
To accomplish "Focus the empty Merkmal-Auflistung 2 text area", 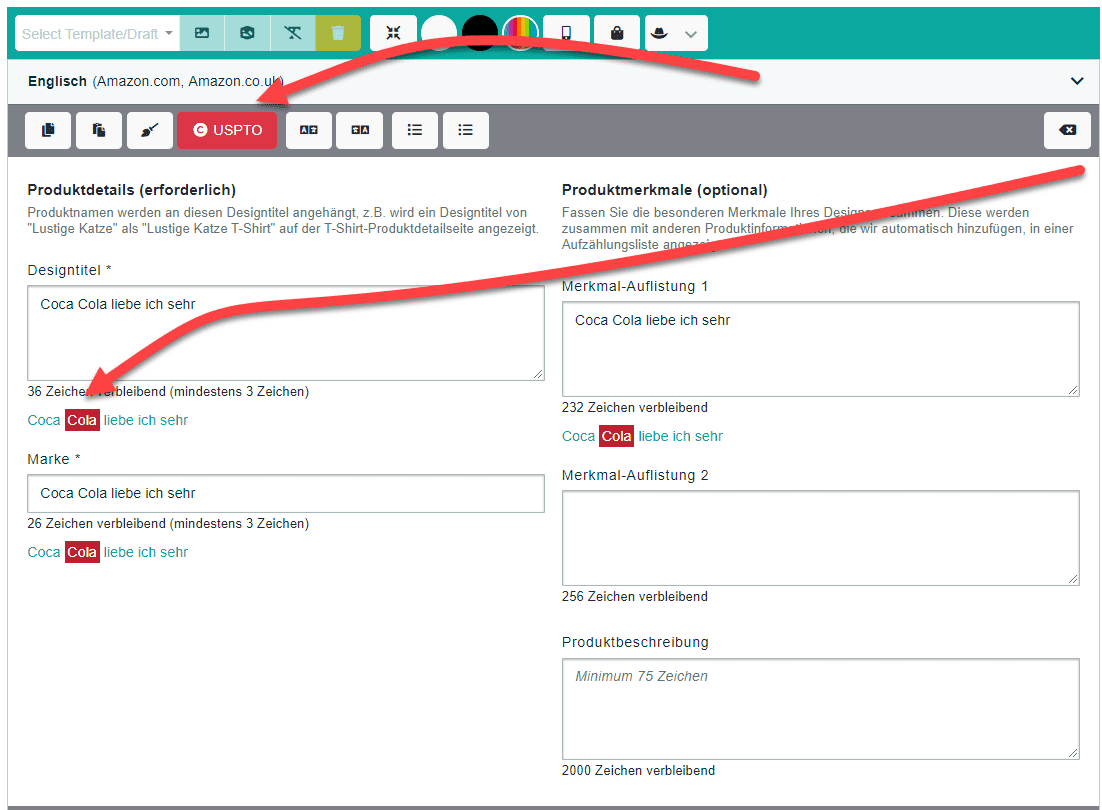I will (820, 538).
